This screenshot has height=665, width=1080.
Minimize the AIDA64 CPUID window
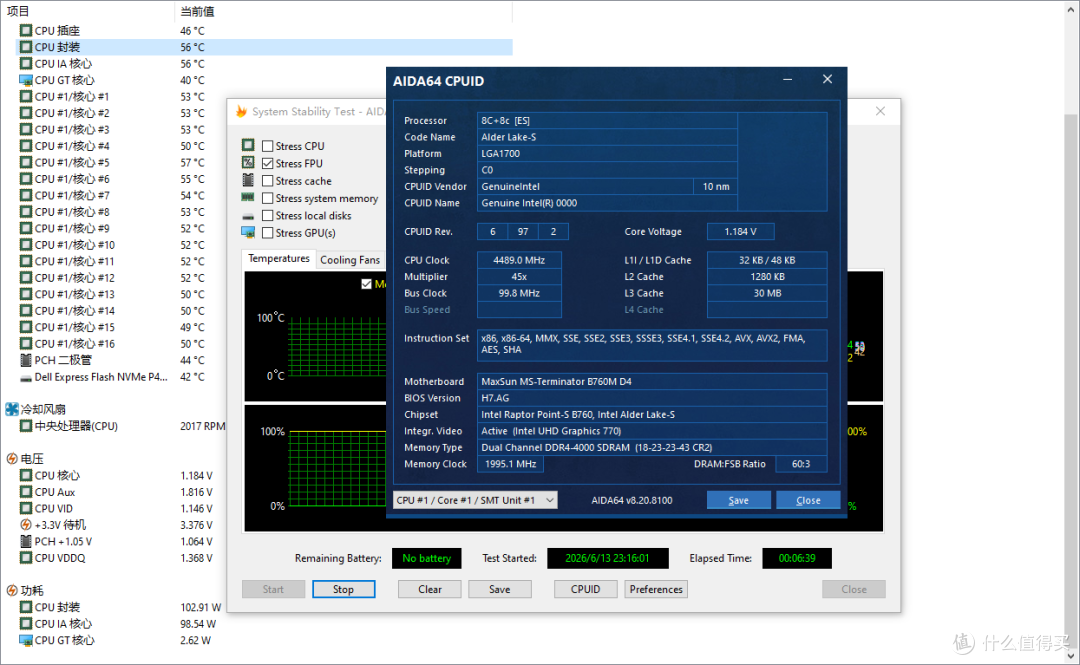pos(787,80)
